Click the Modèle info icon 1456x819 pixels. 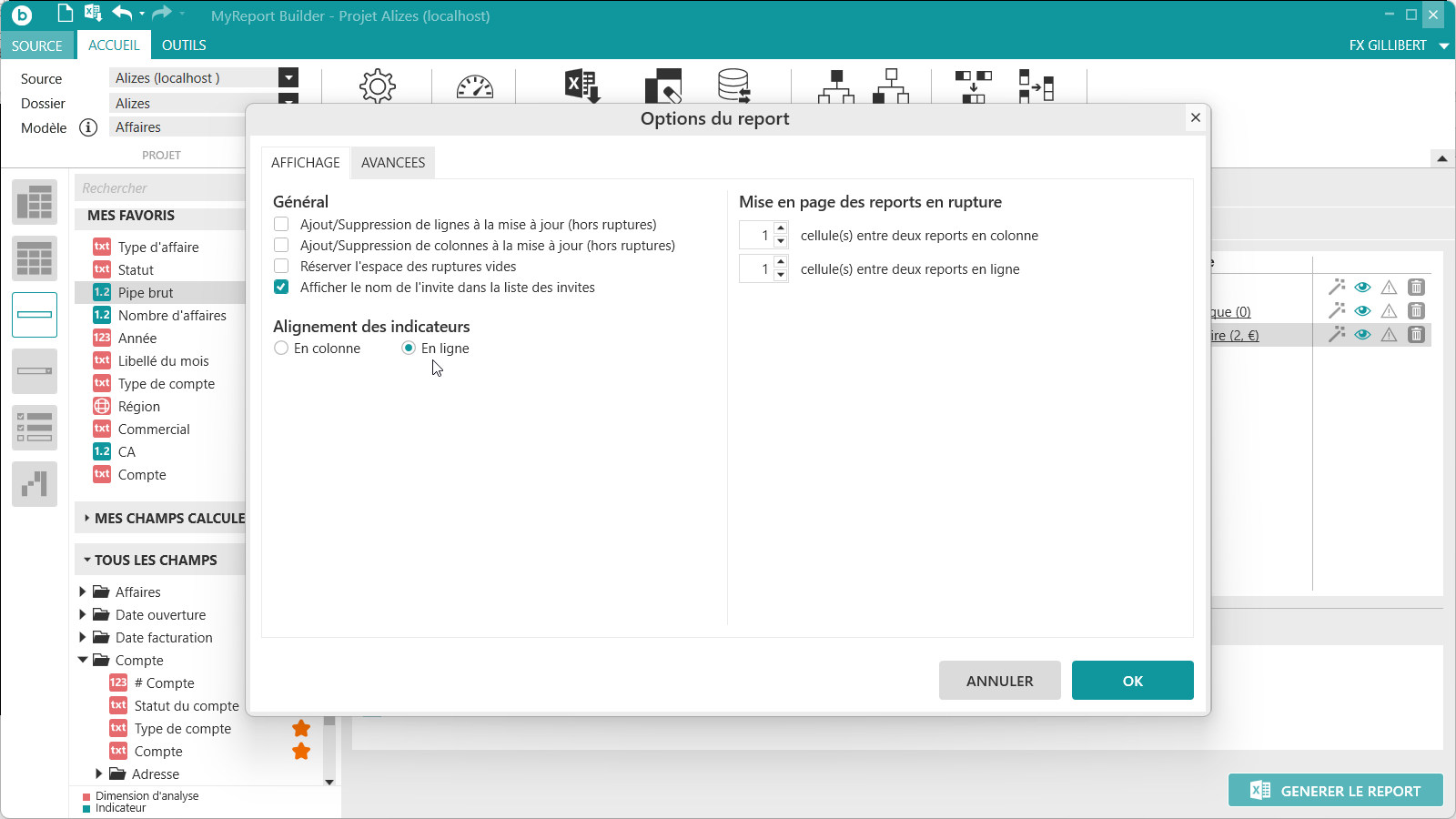coord(88,127)
